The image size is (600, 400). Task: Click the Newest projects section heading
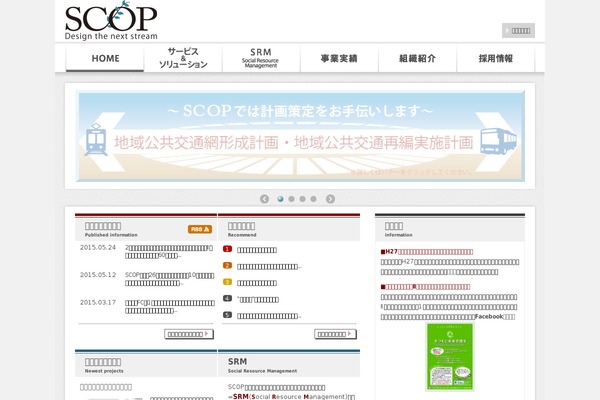[146, 365]
